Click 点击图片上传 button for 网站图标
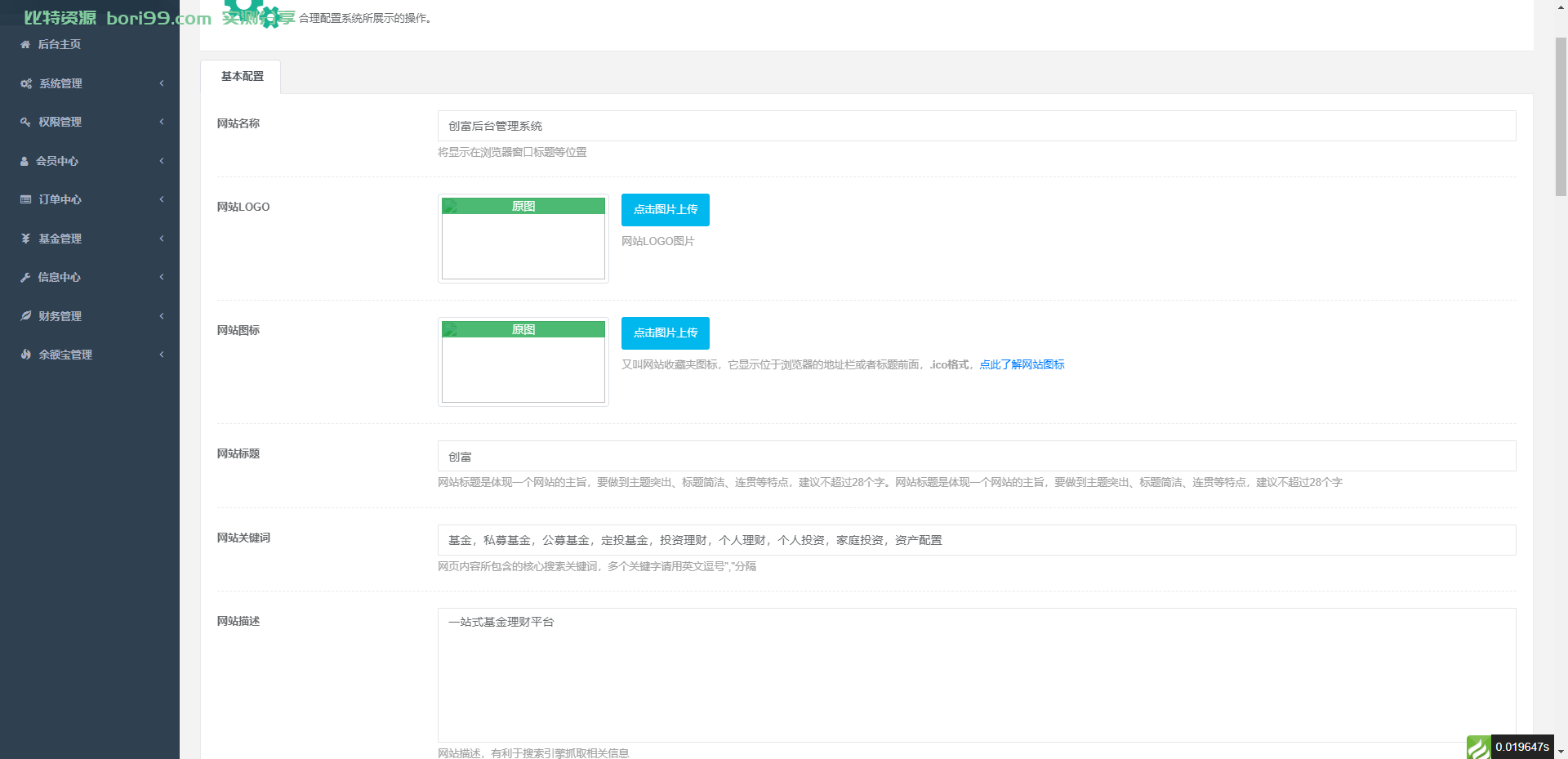 click(666, 333)
